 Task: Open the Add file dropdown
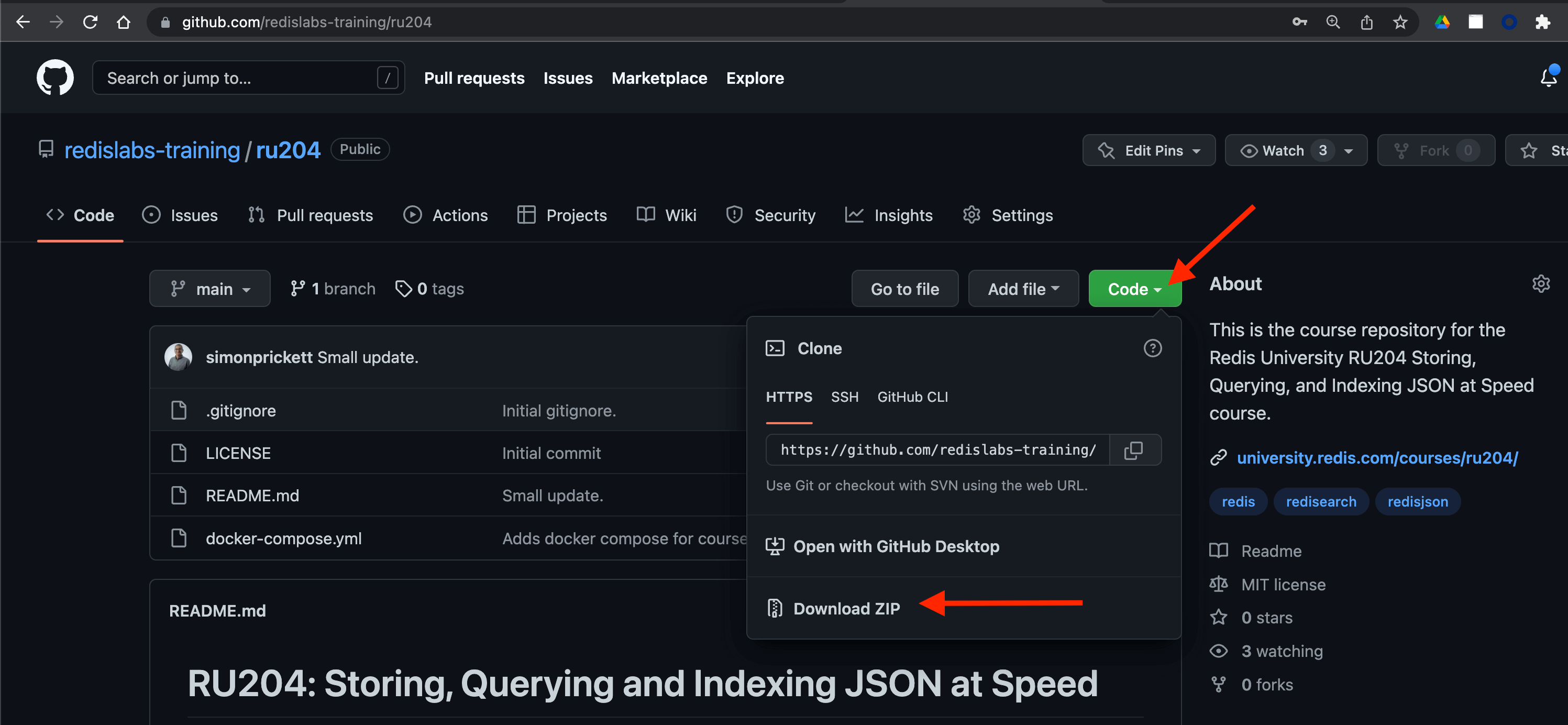point(1023,289)
